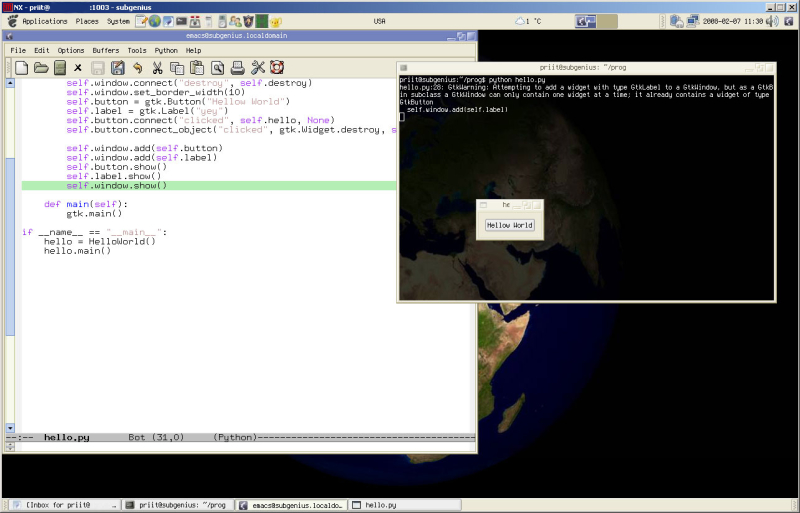Click the Hellow World button in small window
800x513 pixels.
[x=510, y=225]
